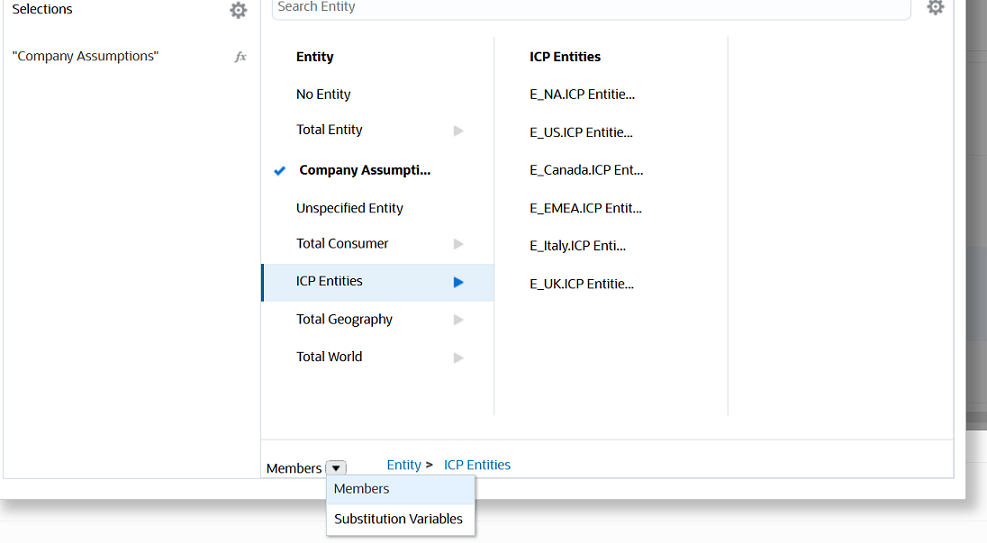Select the E_UK.ICP Entities member

581,284
